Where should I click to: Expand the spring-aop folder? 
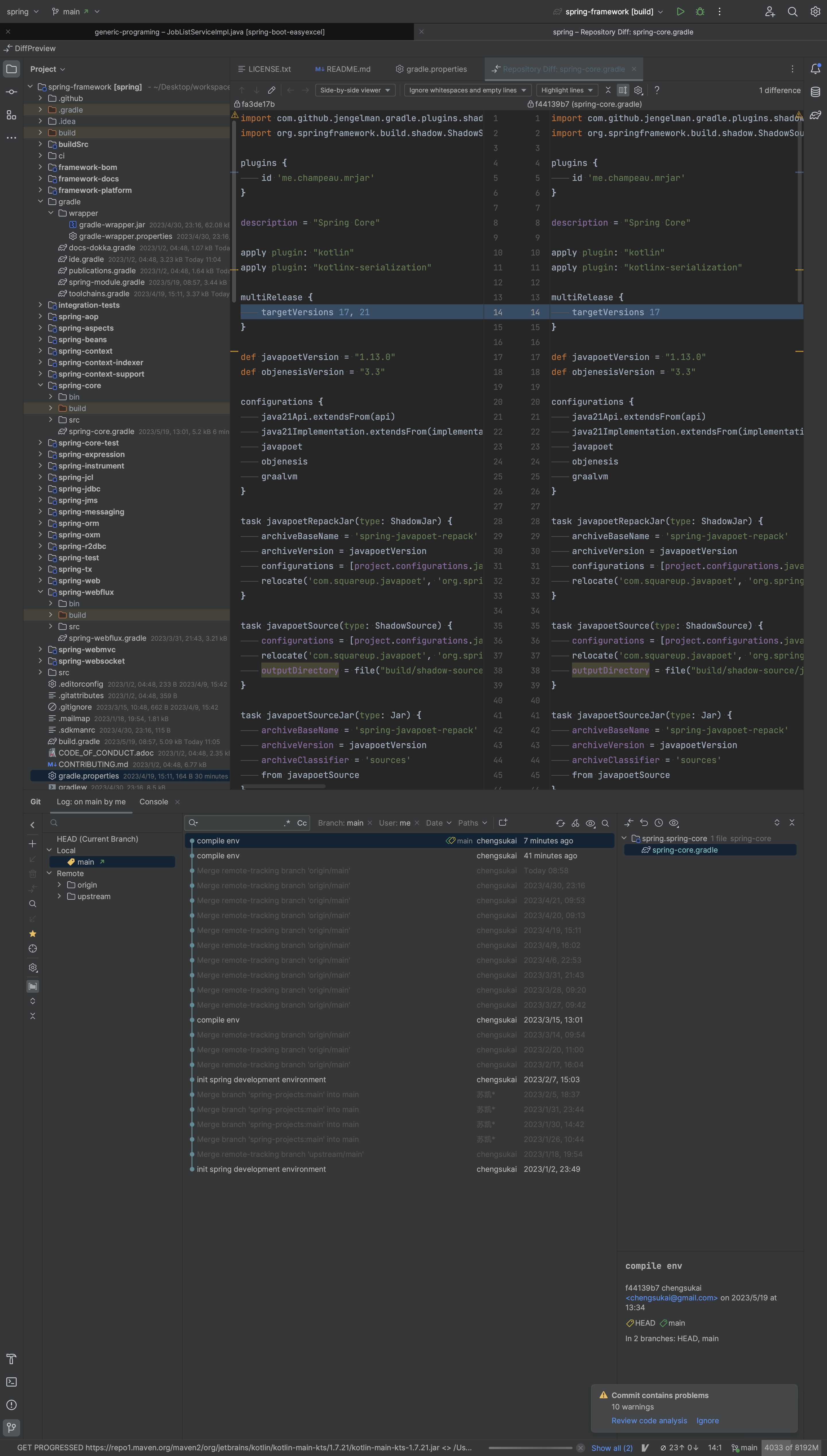pyautogui.click(x=40, y=317)
